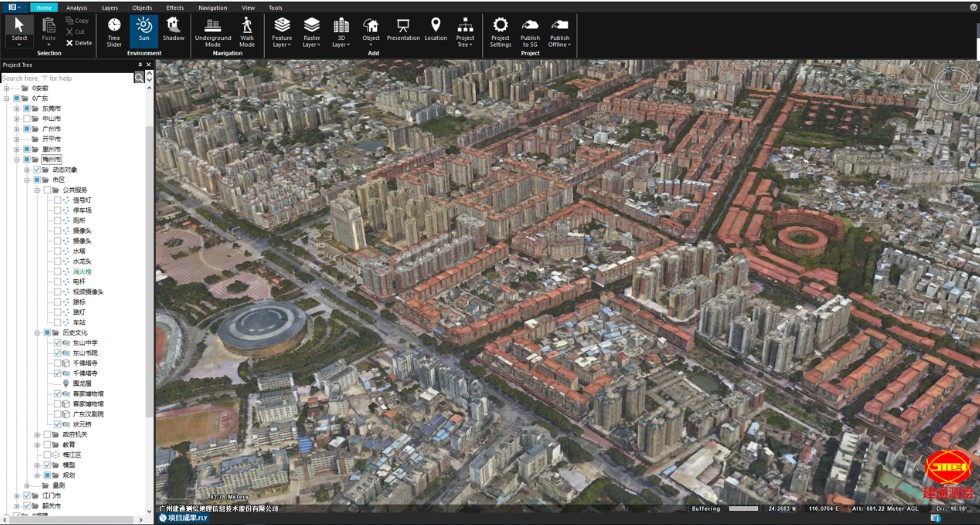This screenshot has width=980, height=525.
Task: Open the application menu button top-left
Action: click(14, 8)
